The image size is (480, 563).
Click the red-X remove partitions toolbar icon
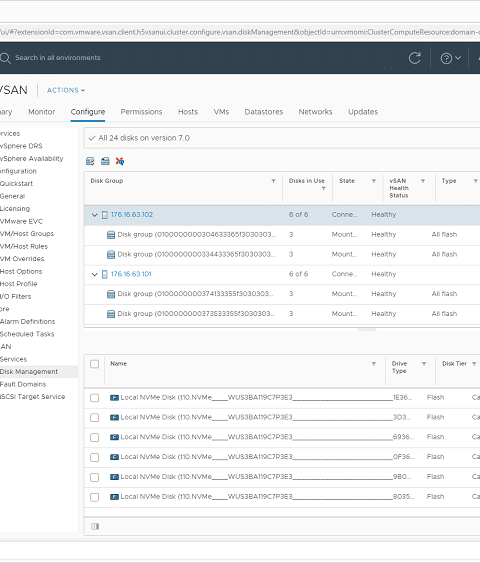(x=120, y=161)
